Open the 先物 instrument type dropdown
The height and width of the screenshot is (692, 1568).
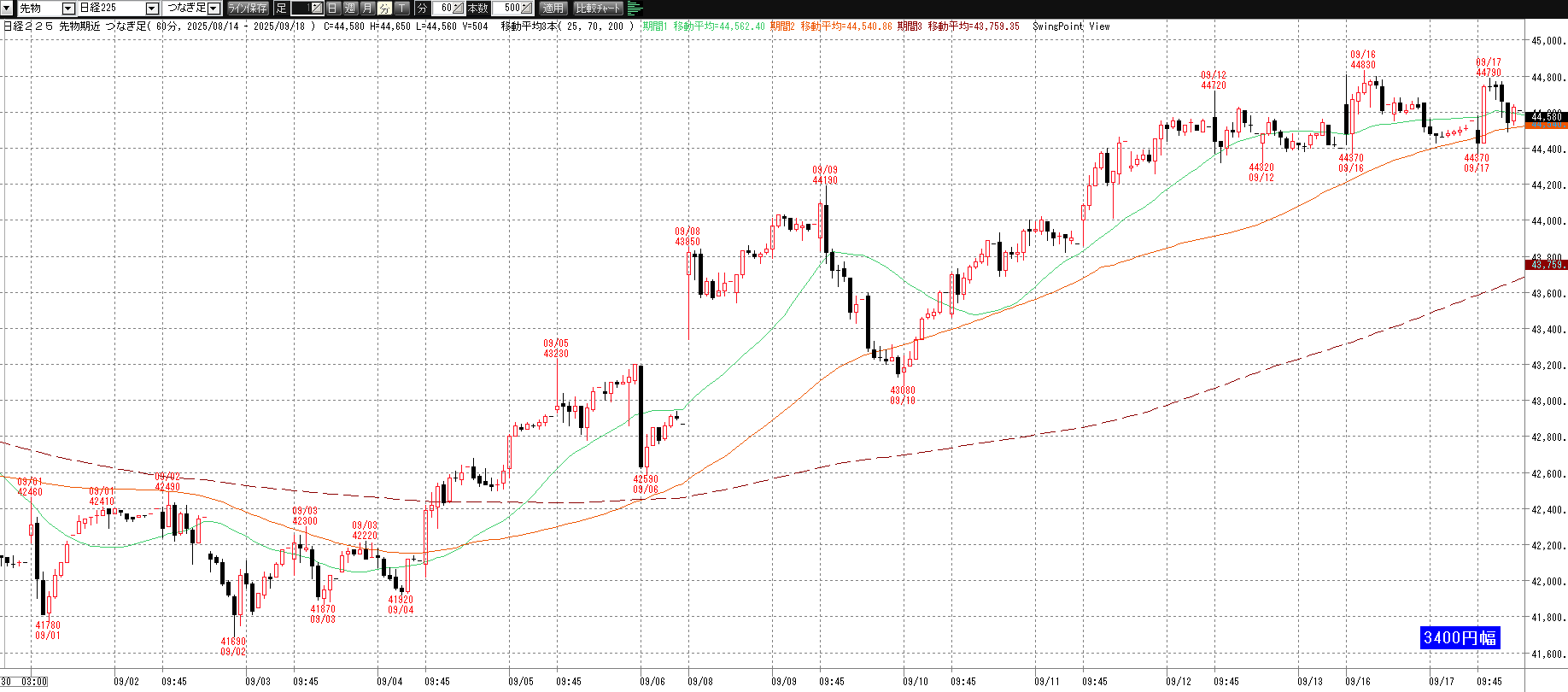[68, 9]
